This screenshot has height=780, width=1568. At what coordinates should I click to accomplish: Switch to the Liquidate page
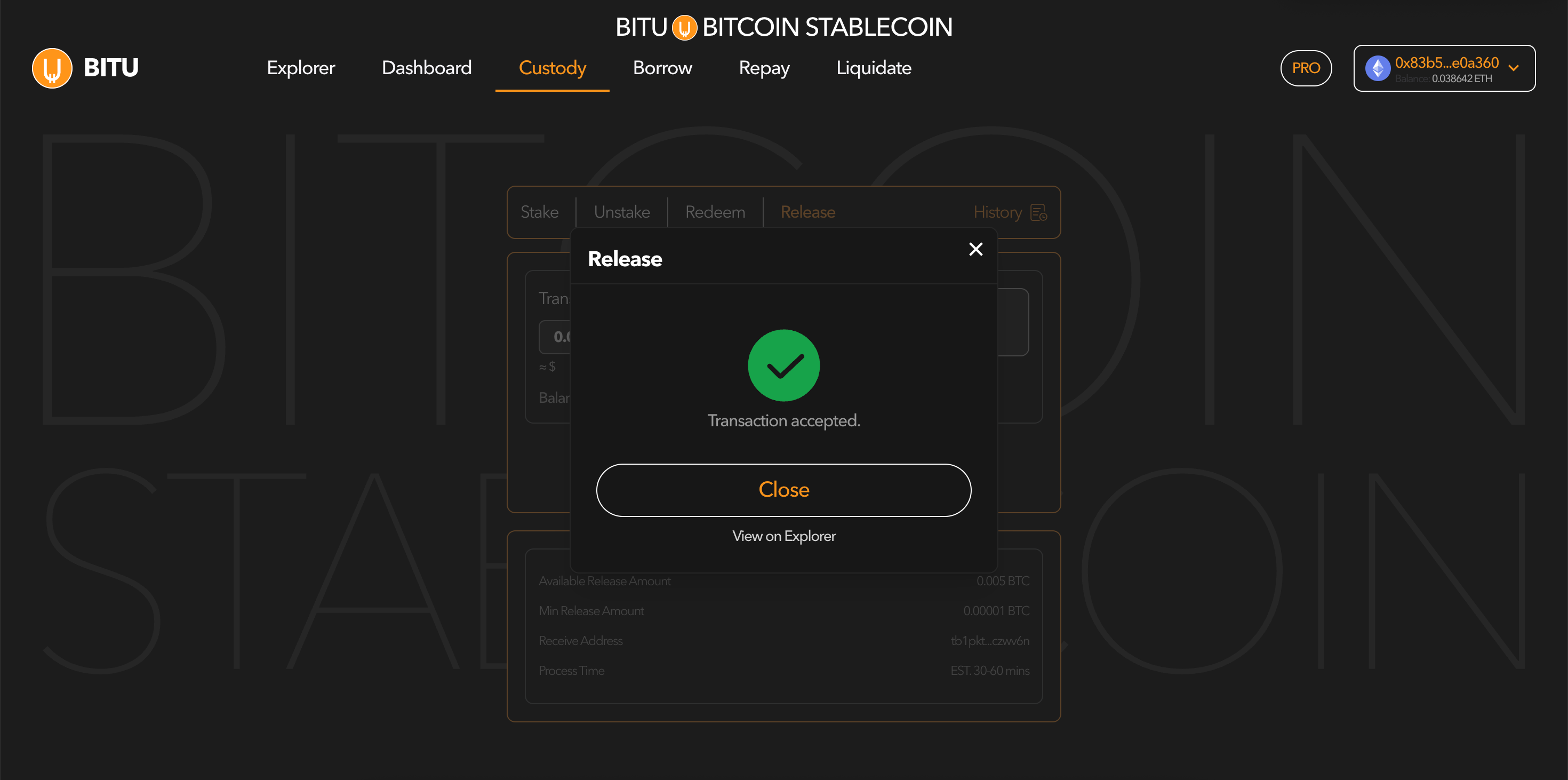tap(874, 68)
